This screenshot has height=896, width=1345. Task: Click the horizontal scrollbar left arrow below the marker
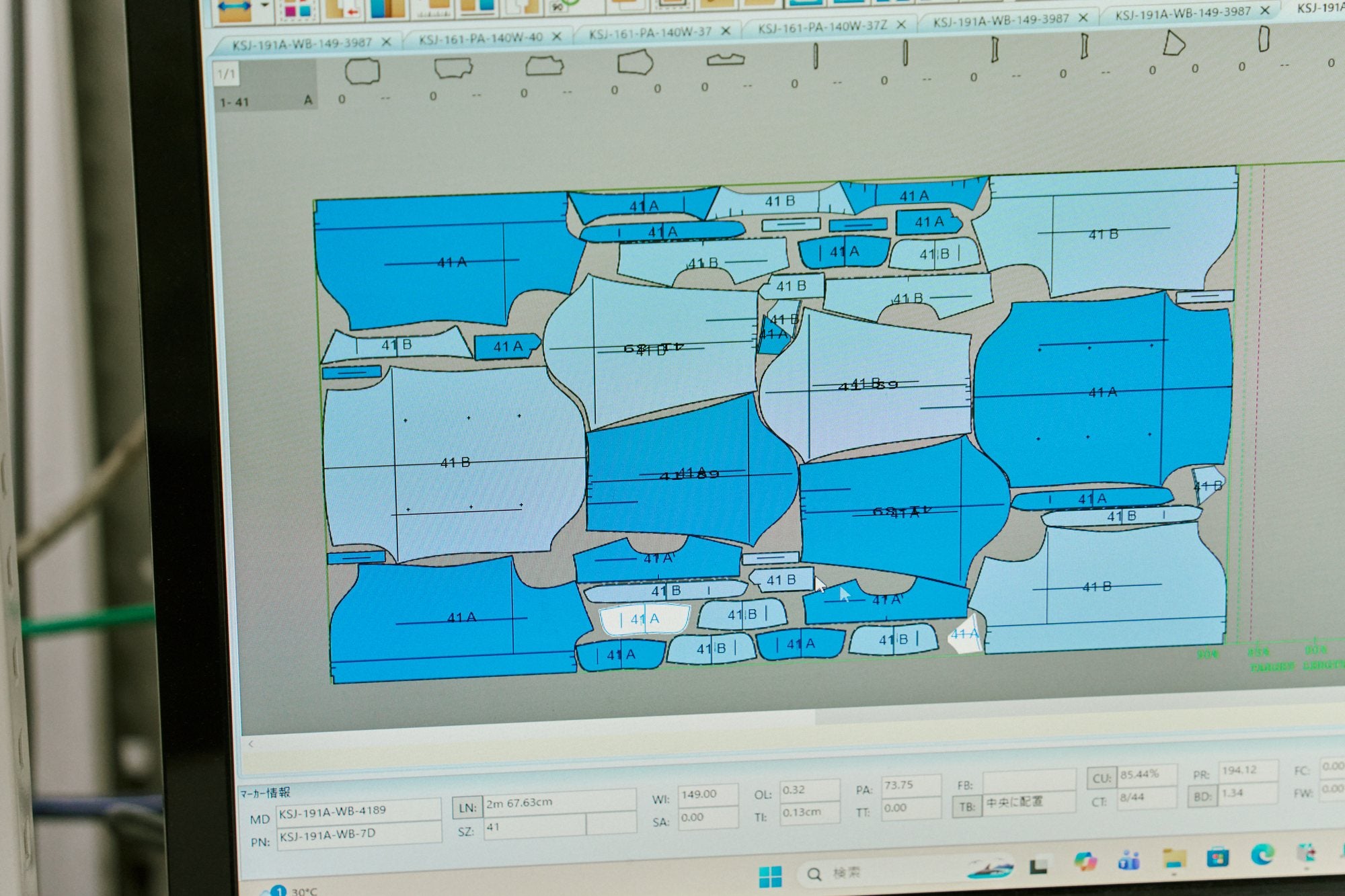(x=251, y=743)
